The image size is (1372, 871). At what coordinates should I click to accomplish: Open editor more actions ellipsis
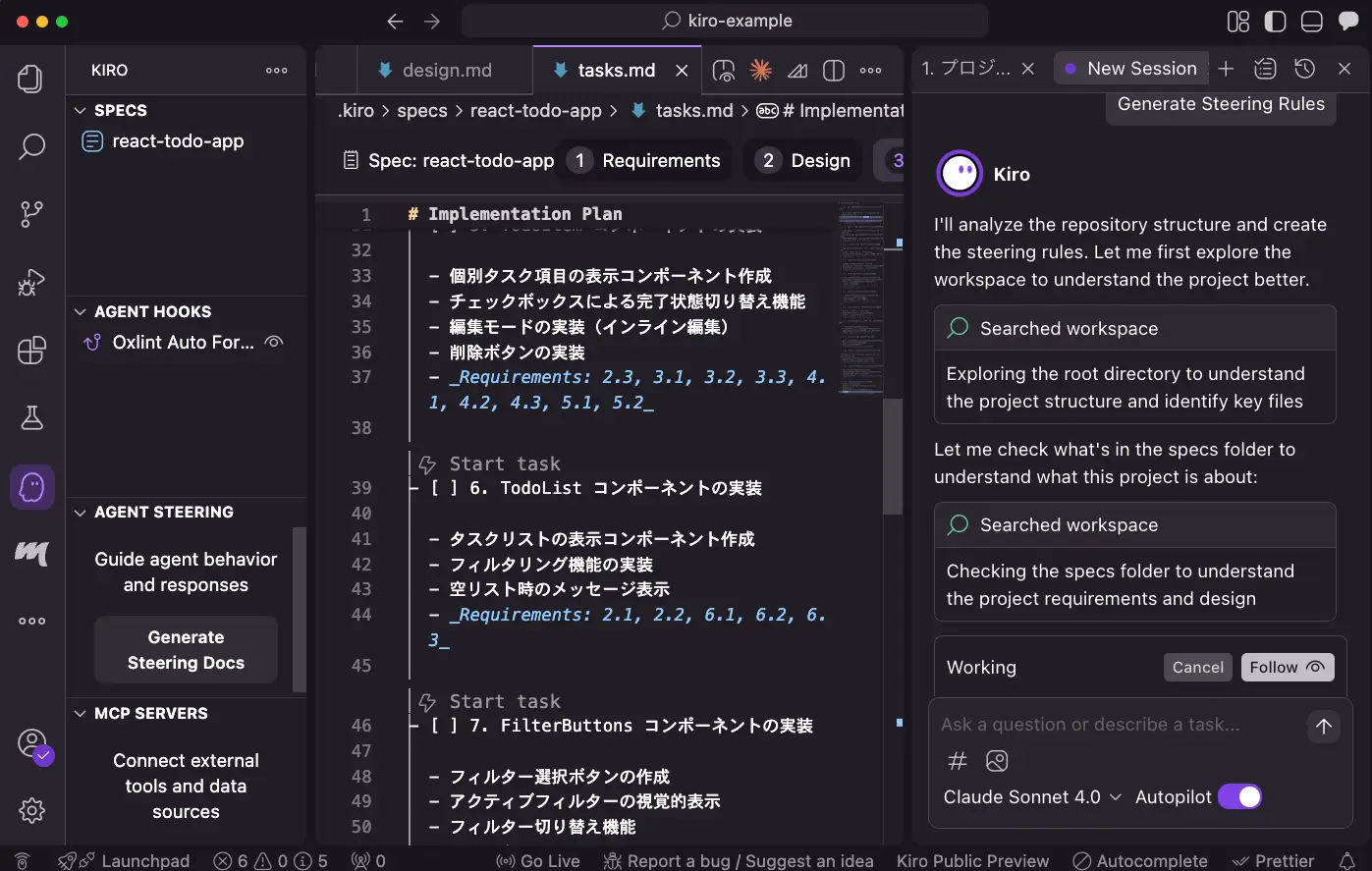pos(871,70)
